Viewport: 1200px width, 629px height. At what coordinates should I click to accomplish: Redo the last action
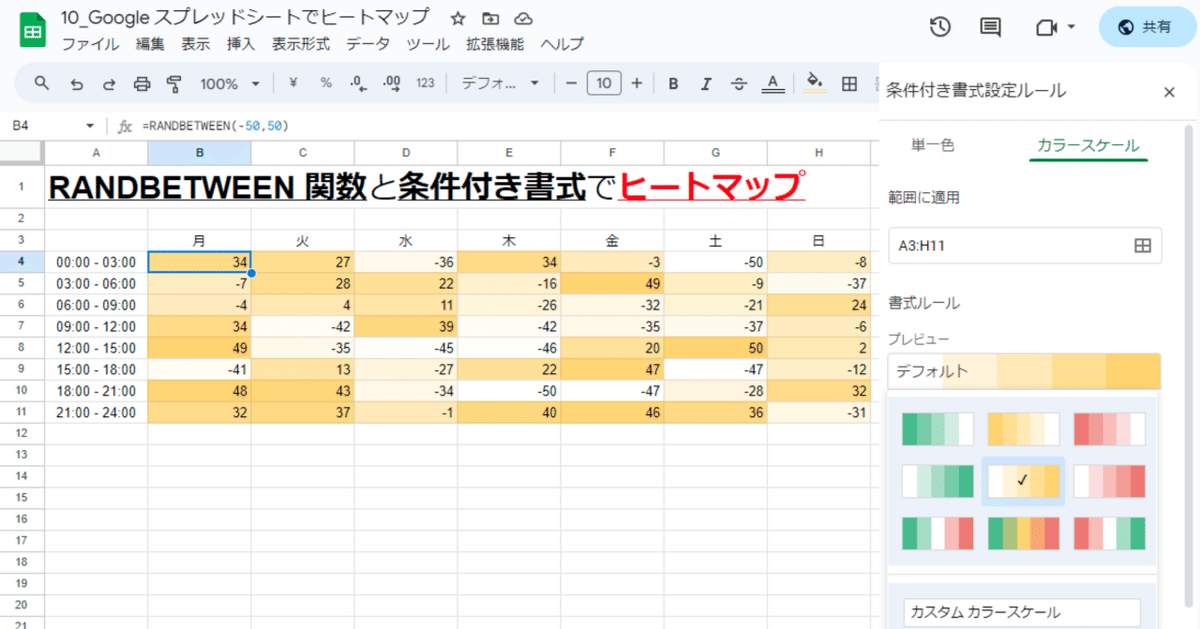point(108,83)
